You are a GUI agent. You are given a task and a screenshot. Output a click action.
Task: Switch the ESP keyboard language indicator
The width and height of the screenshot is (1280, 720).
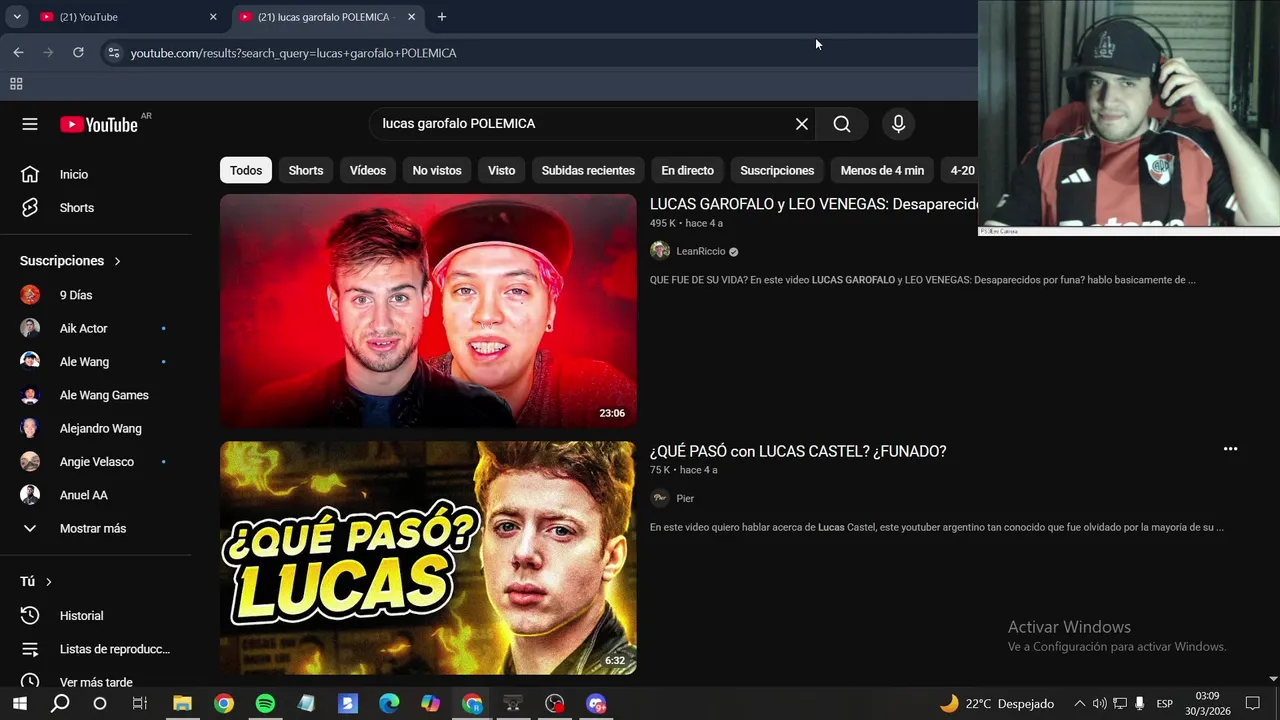click(1164, 704)
